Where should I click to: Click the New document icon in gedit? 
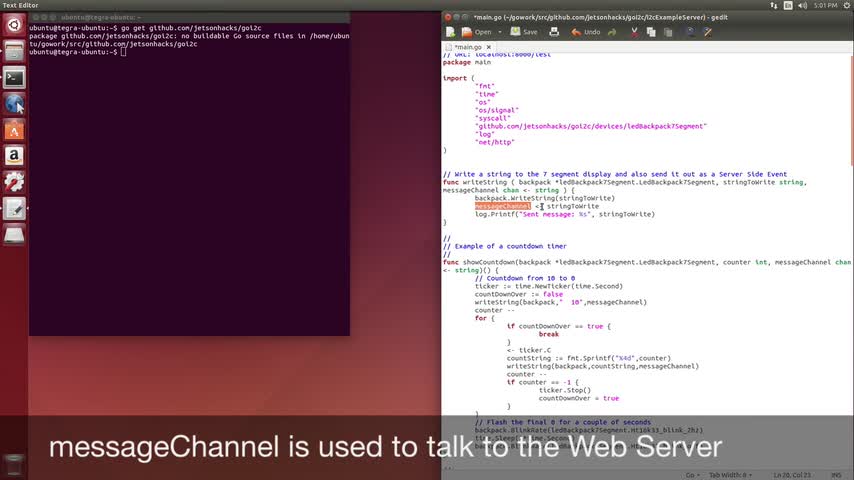(x=450, y=32)
